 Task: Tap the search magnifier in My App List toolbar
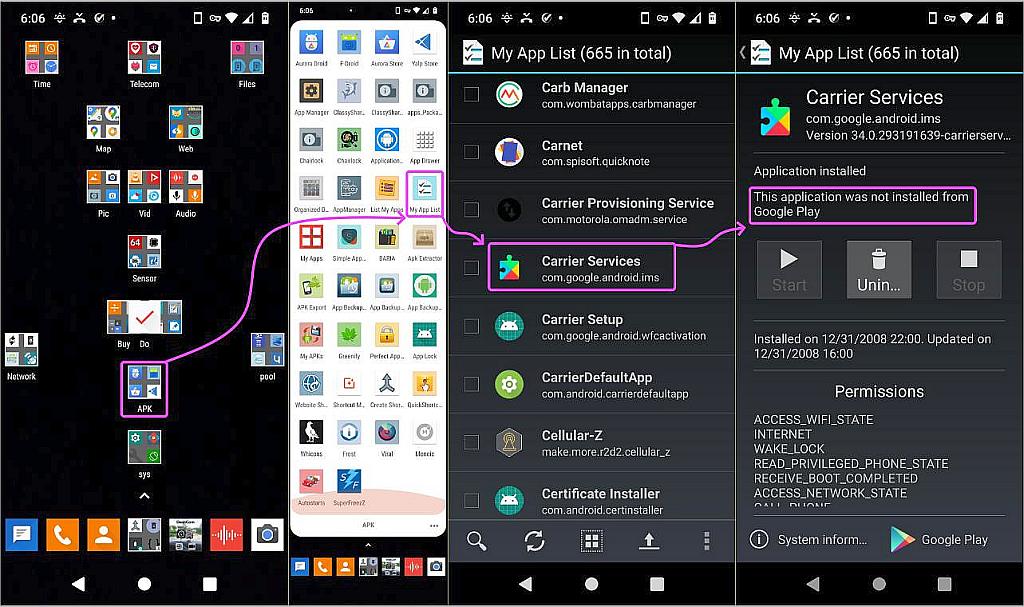click(477, 540)
